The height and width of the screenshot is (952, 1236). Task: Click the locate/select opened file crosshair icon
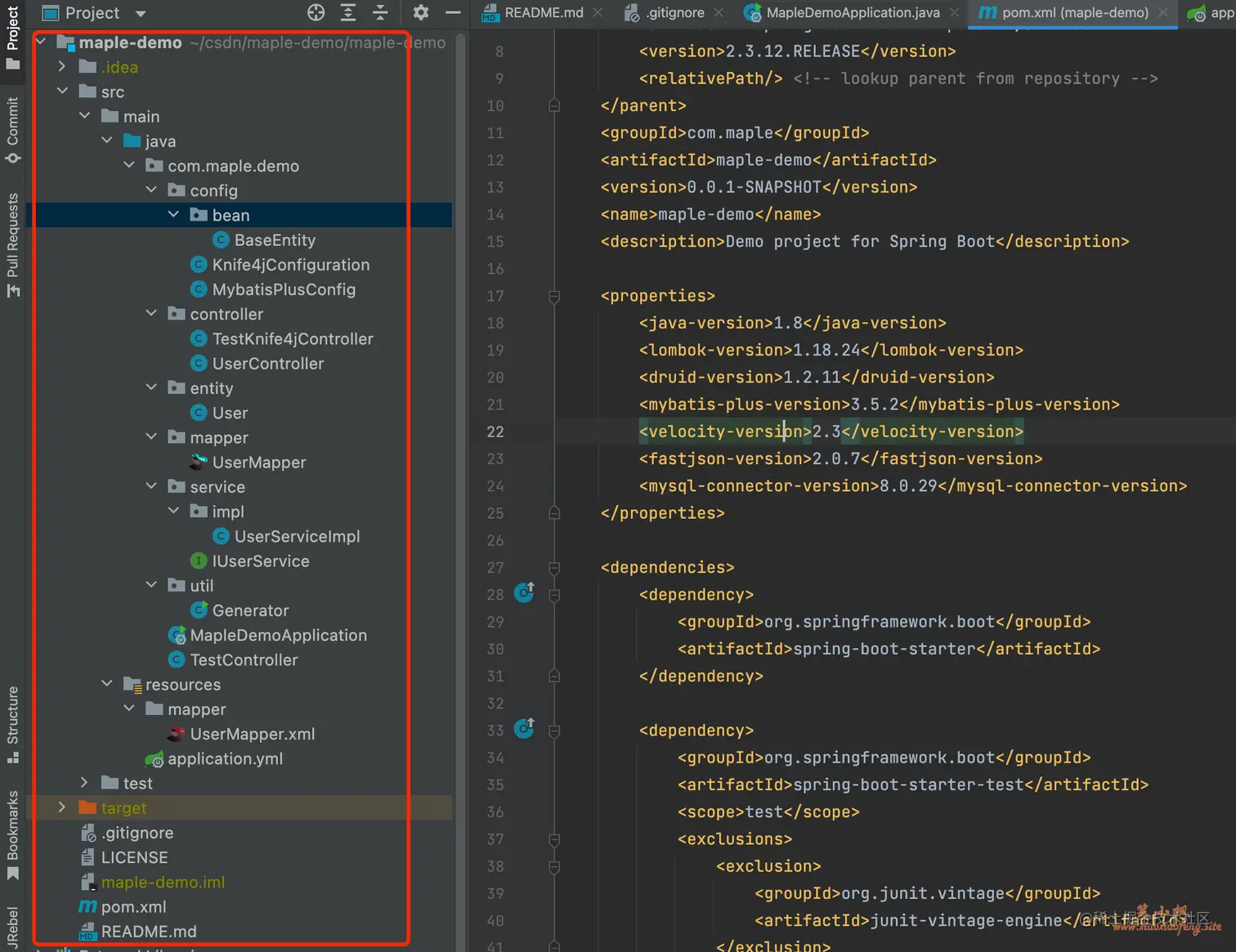click(x=316, y=12)
